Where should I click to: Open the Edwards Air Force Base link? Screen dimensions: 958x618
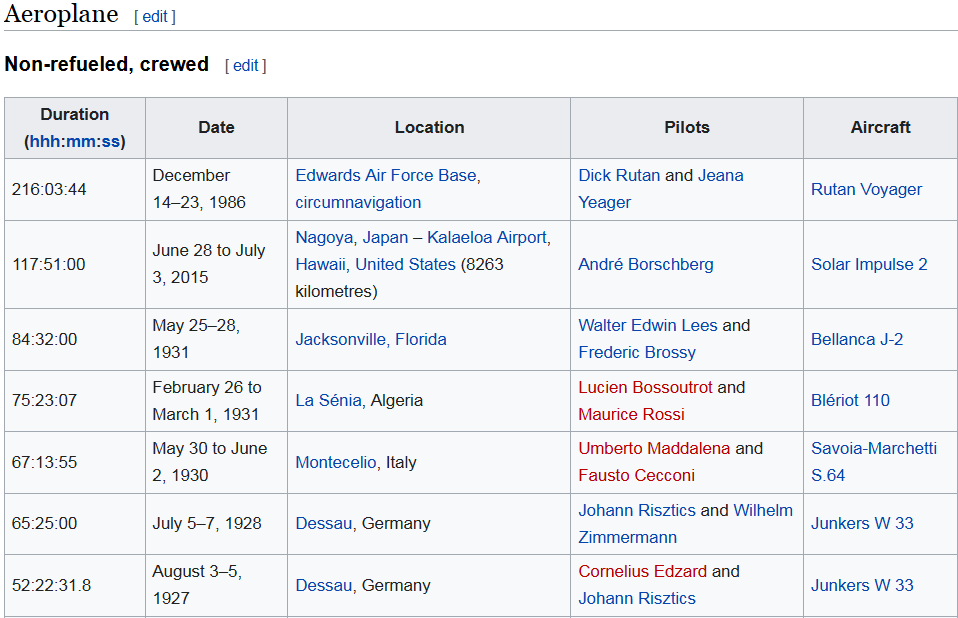(386, 175)
